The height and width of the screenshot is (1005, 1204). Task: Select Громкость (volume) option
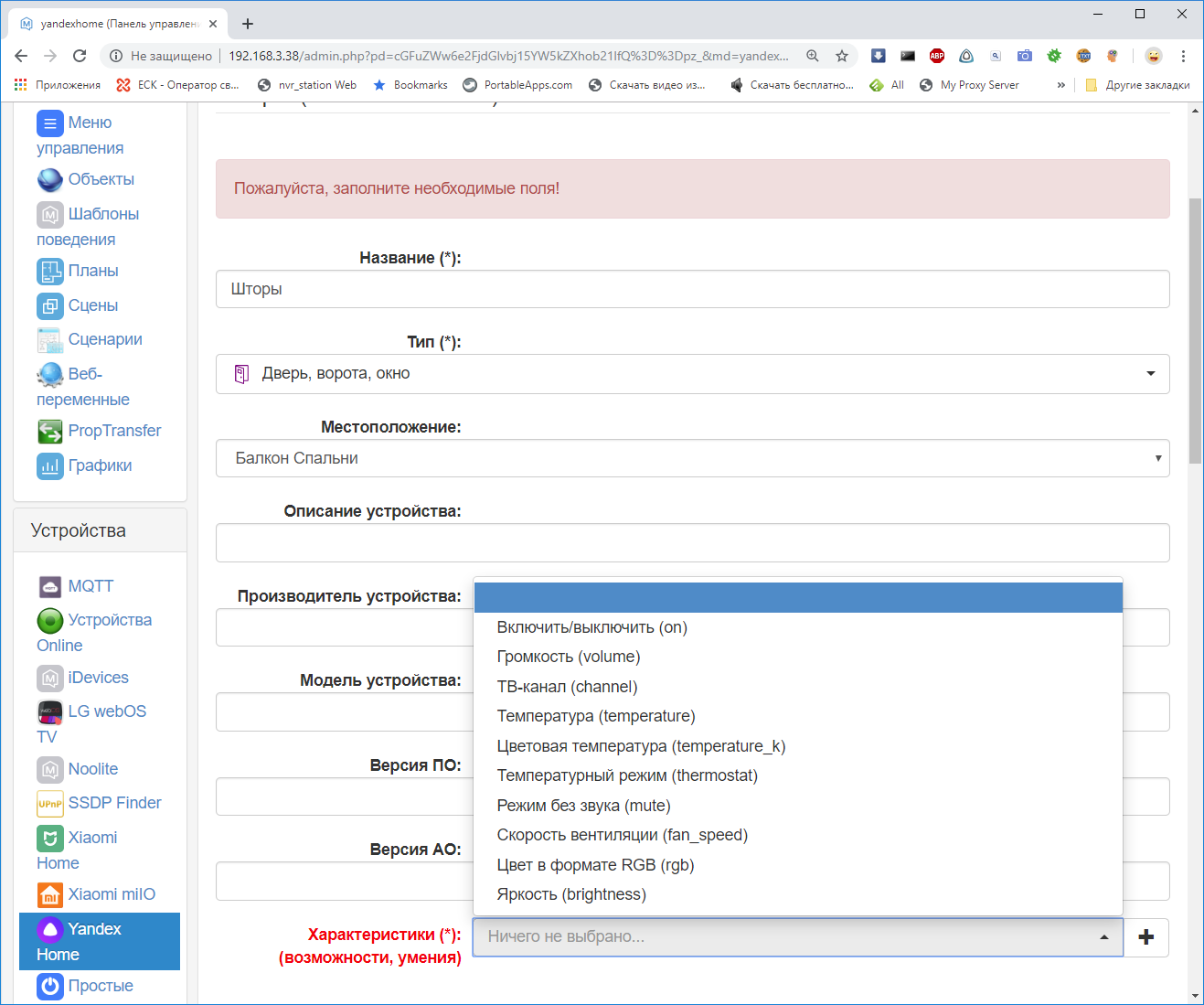798,657
